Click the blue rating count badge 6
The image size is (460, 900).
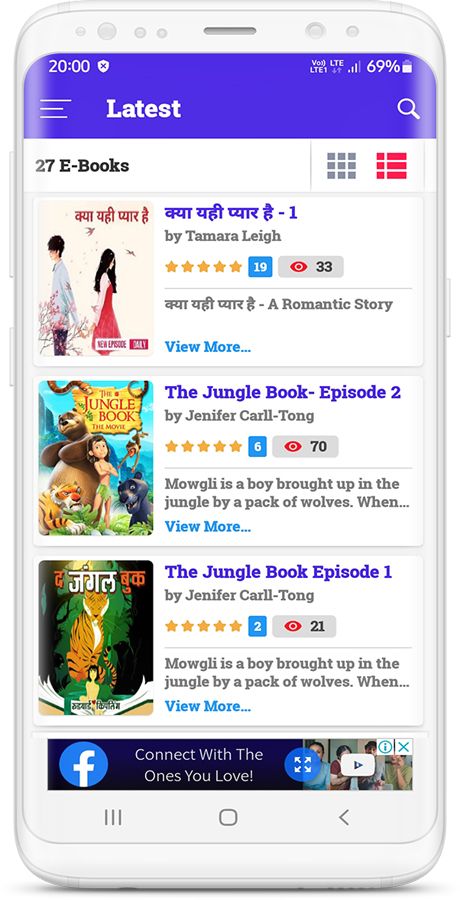(x=257, y=447)
